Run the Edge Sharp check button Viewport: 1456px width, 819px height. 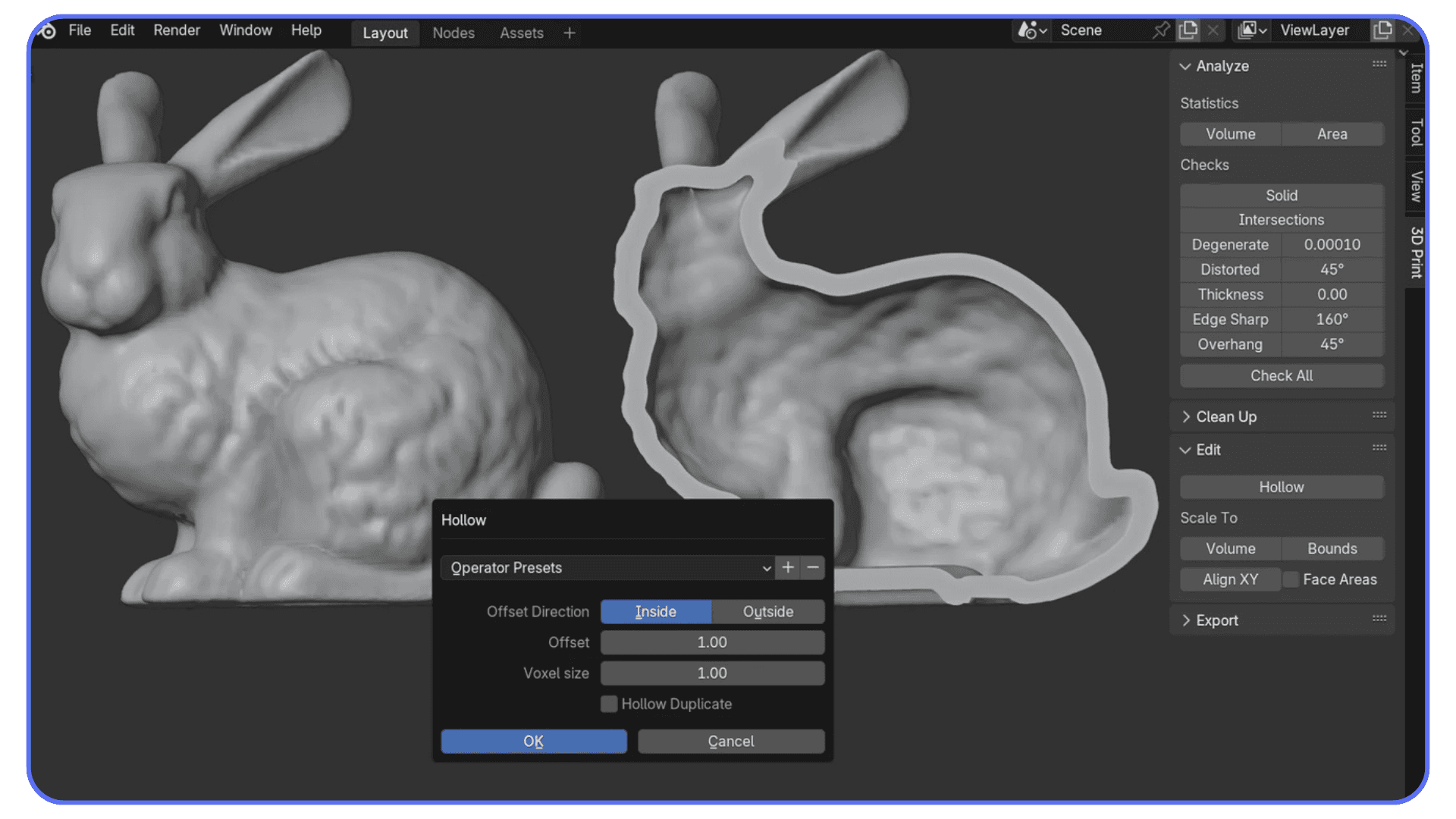(x=1230, y=319)
